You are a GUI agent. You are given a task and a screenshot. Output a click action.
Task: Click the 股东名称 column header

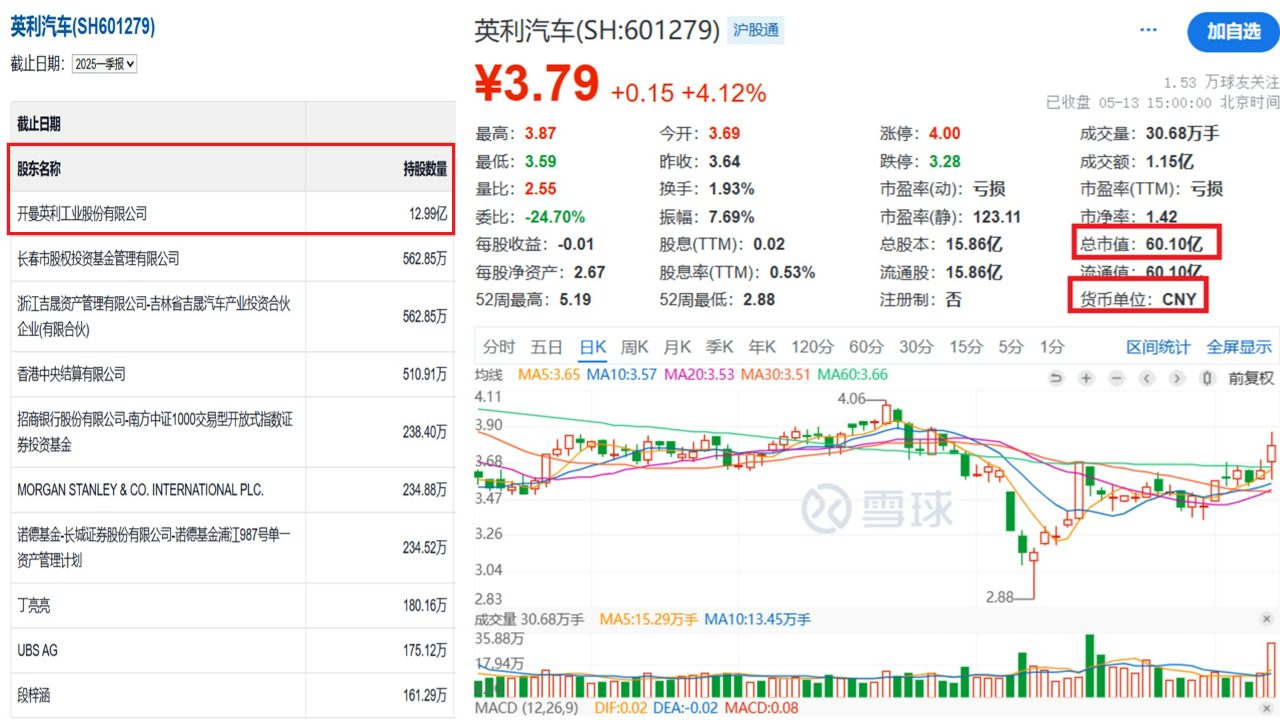[39, 169]
